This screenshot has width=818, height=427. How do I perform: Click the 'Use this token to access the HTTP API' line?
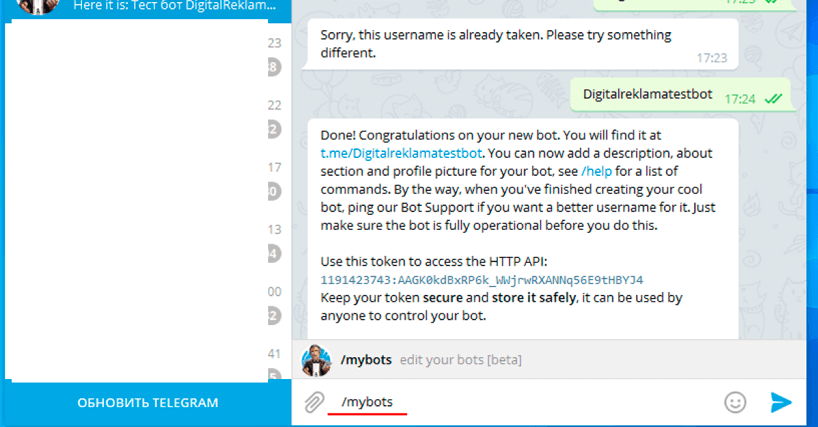click(x=434, y=261)
